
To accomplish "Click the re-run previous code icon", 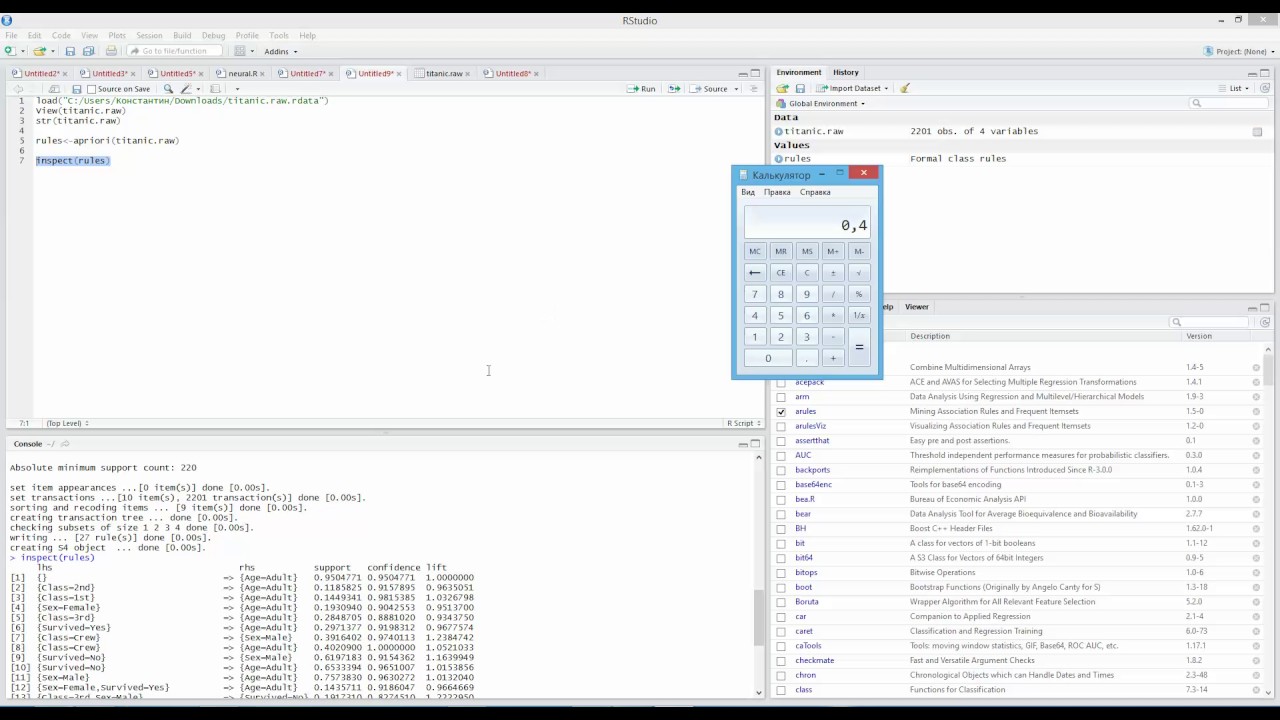I will coord(674,89).
